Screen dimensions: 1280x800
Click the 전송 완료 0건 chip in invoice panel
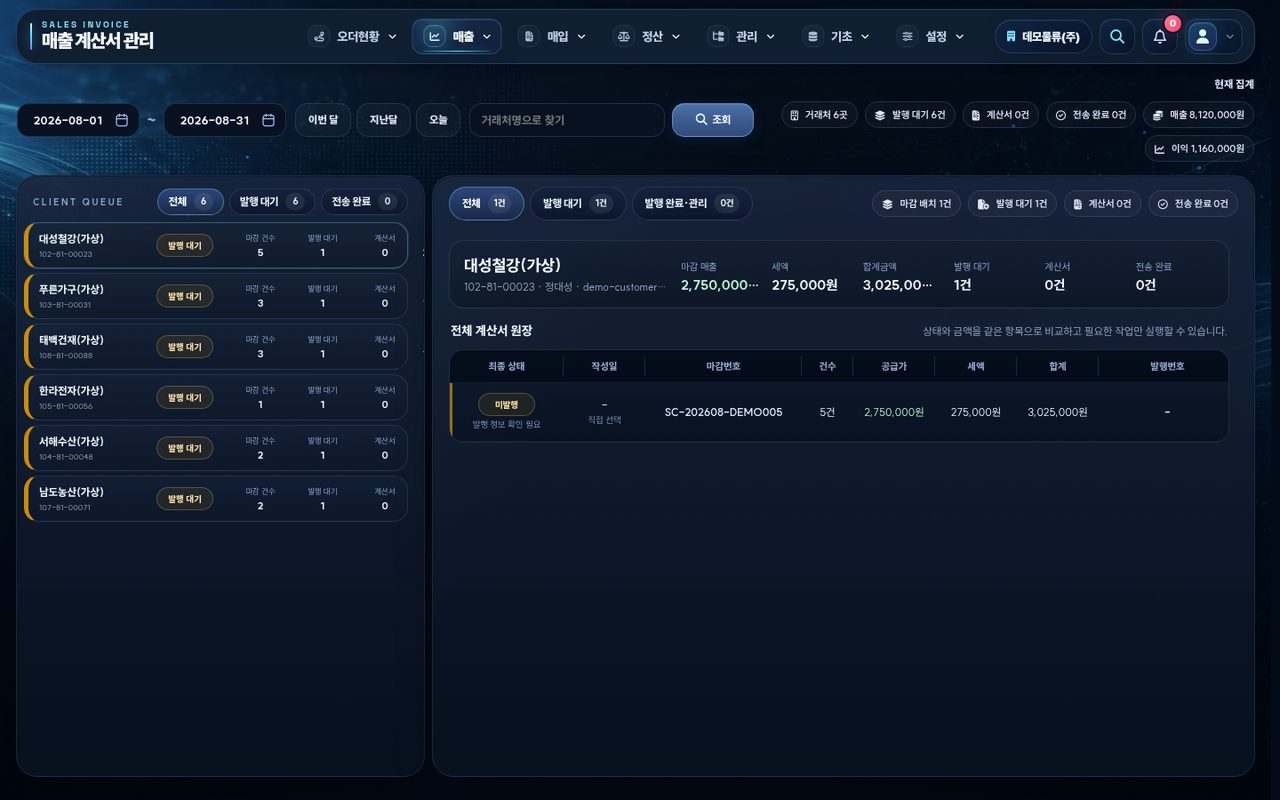tap(1193, 204)
